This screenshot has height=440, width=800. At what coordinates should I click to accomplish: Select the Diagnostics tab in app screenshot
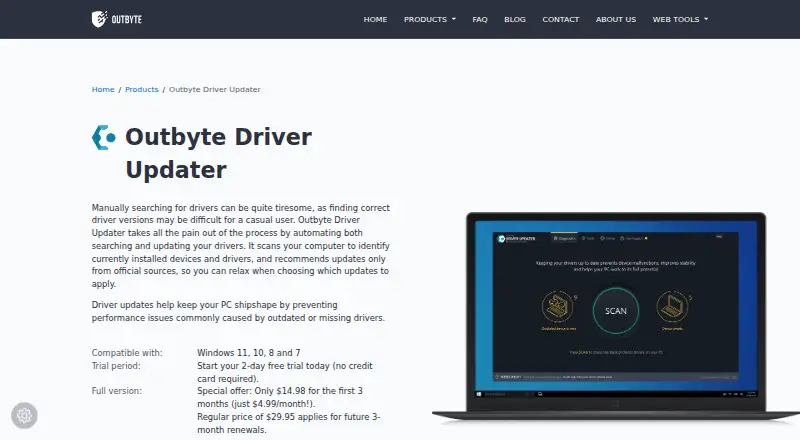pos(564,238)
